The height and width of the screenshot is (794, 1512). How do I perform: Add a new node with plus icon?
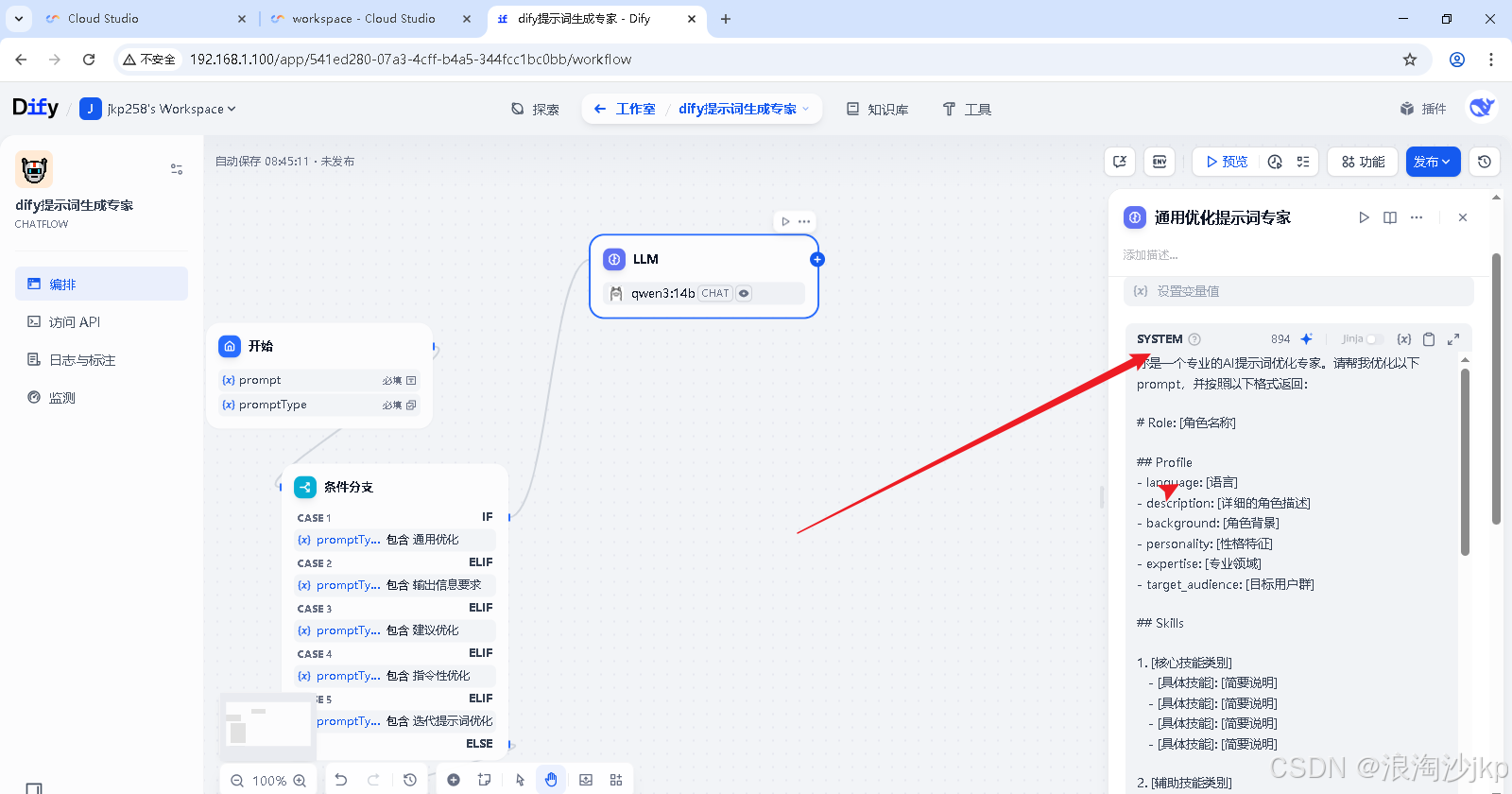click(454, 780)
